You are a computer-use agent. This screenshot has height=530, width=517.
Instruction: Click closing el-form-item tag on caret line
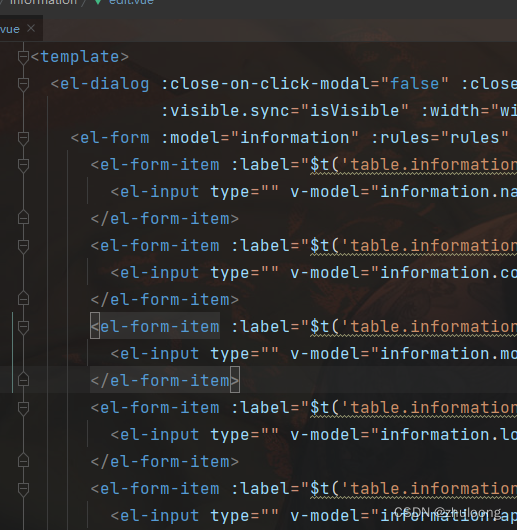170,381
